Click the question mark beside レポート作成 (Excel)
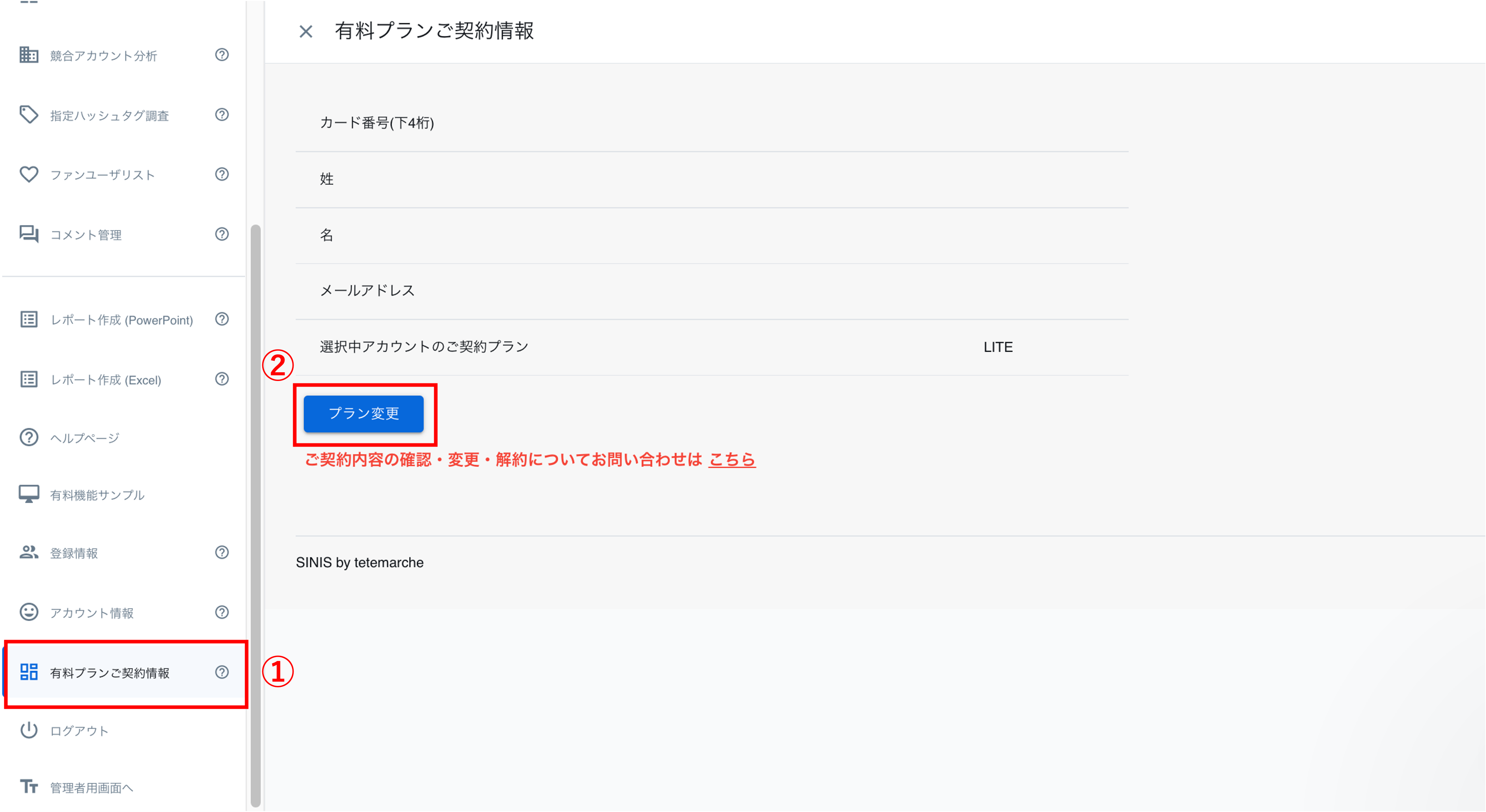 222,379
